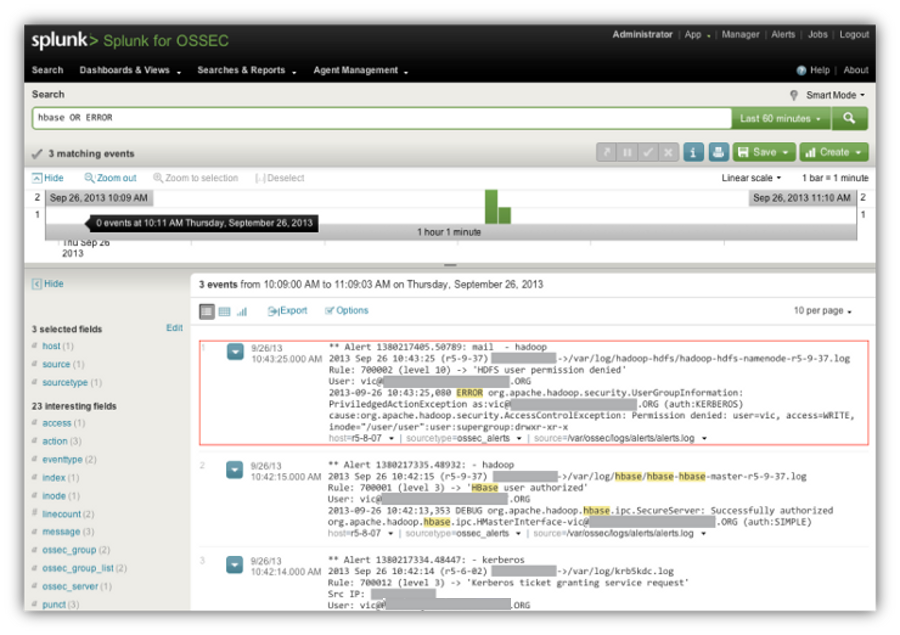Expand the Agent Management menu
The width and height of the screenshot is (900, 635).
360,70
